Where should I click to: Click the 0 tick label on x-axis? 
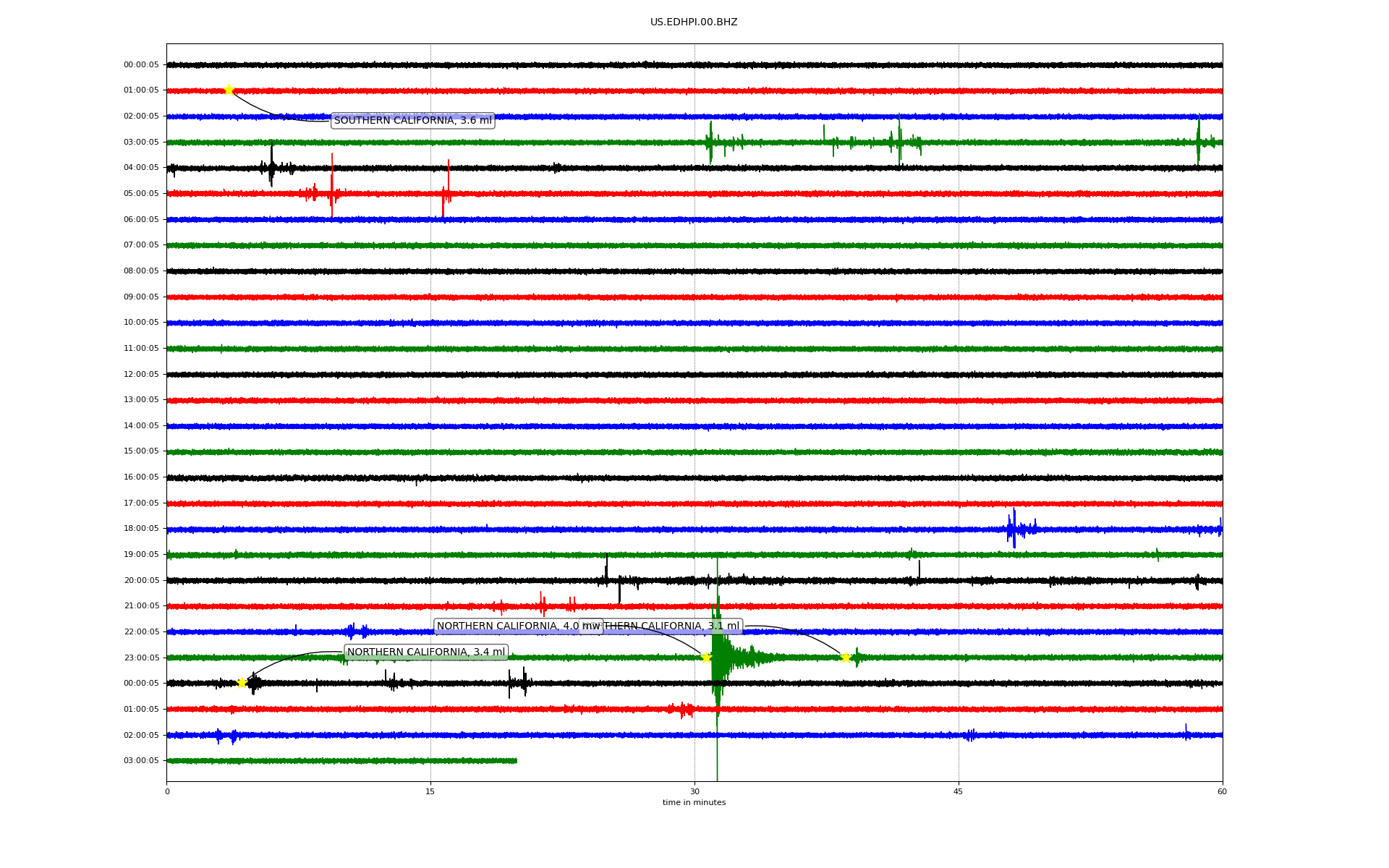pos(167,791)
